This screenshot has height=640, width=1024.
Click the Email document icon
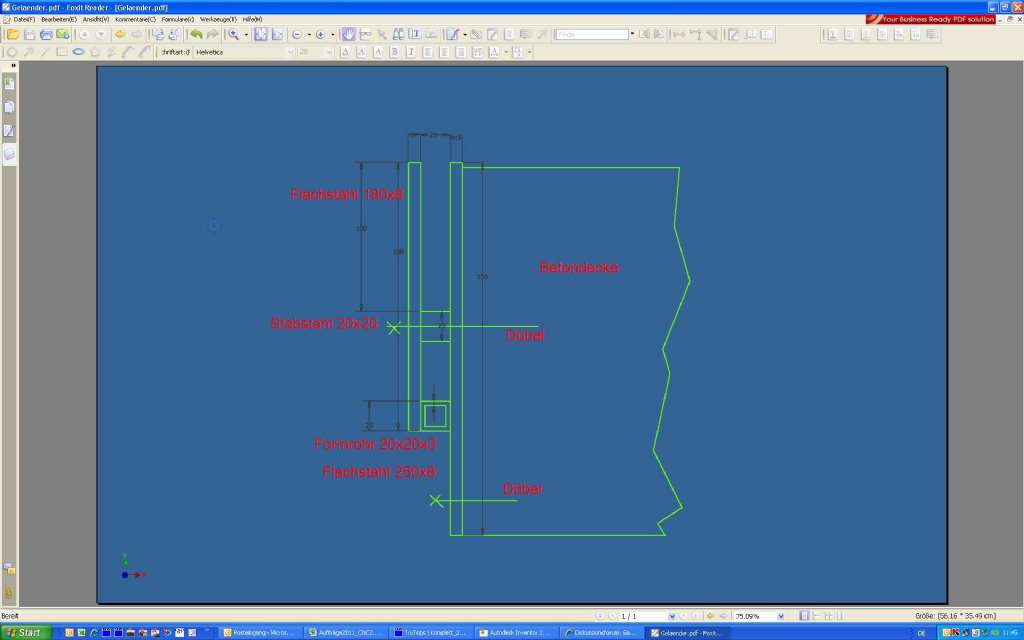click(x=63, y=35)
